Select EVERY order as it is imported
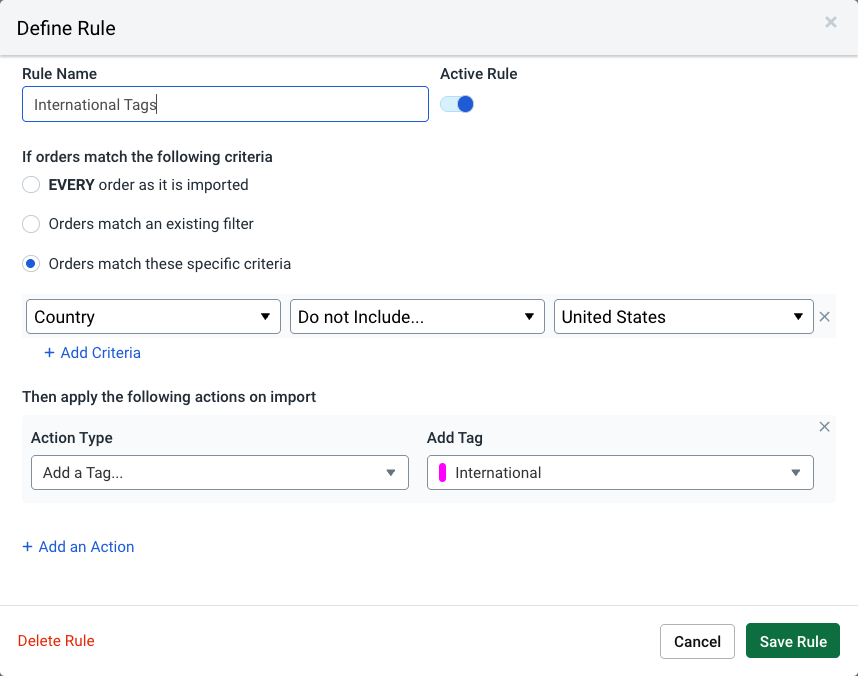 click(x=30, y=184)
